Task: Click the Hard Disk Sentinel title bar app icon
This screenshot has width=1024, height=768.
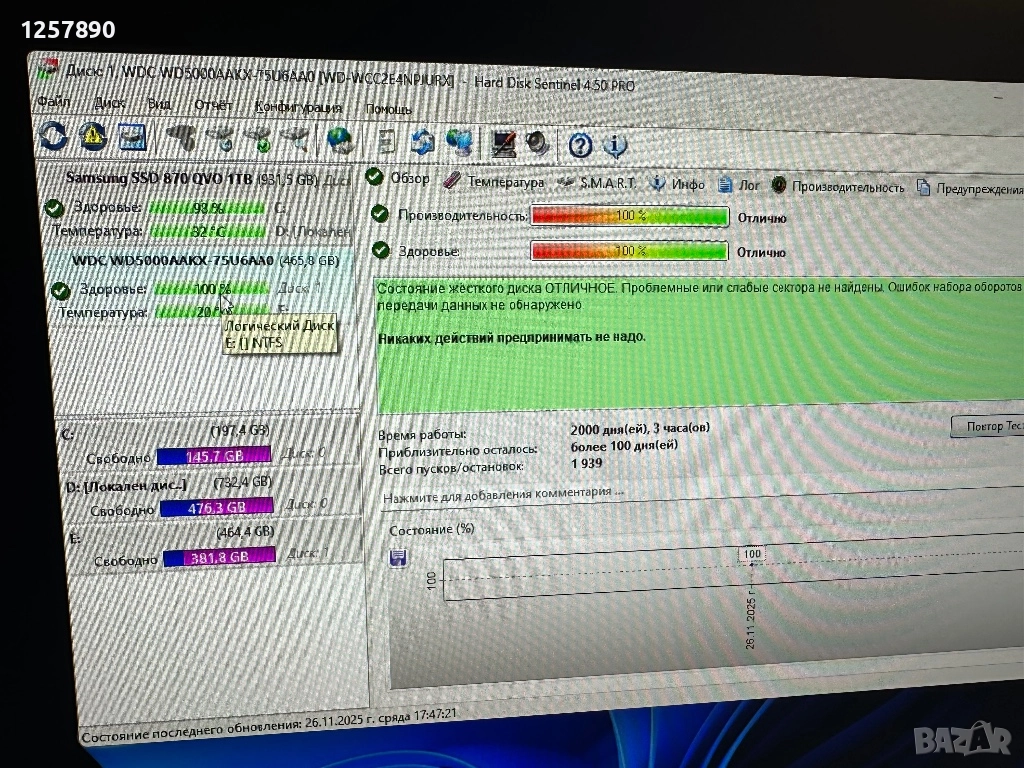Action: point(48,69)
